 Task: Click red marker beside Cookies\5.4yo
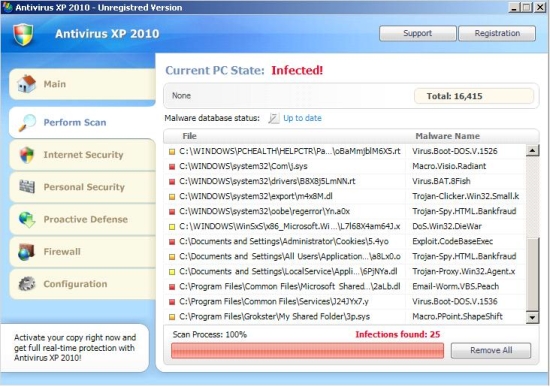[x=172, y=242]
